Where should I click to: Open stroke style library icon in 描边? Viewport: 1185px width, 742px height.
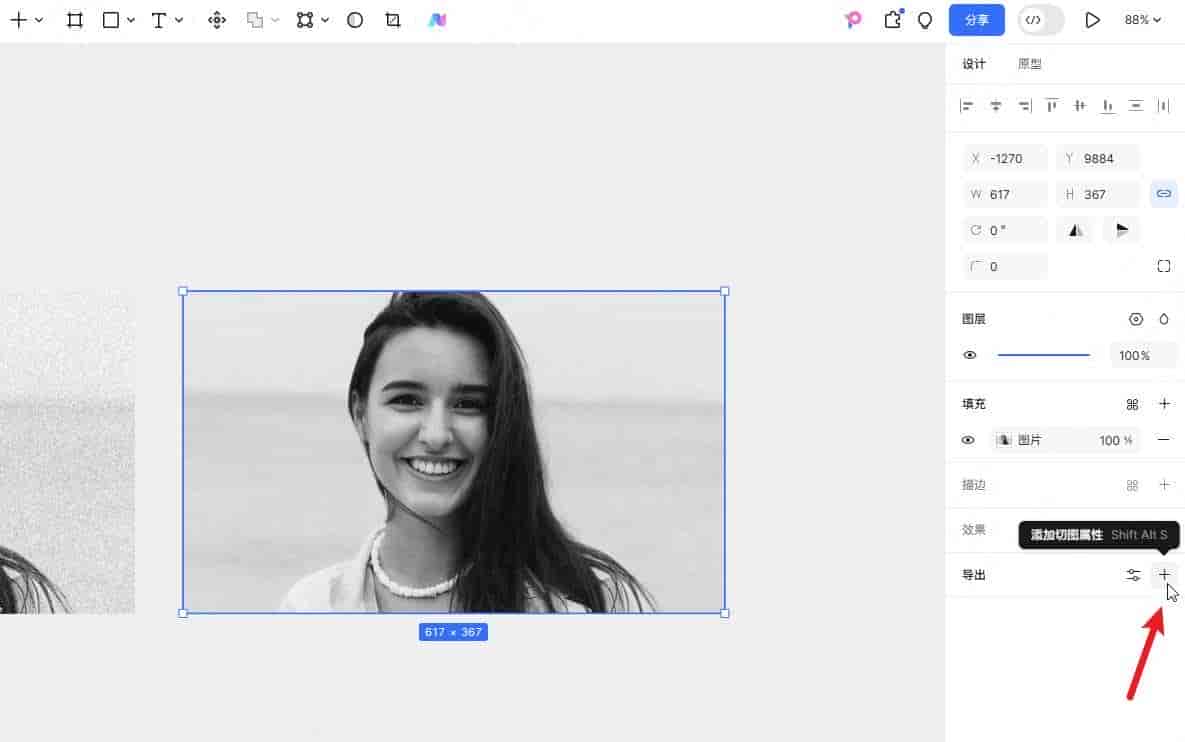1132,486
